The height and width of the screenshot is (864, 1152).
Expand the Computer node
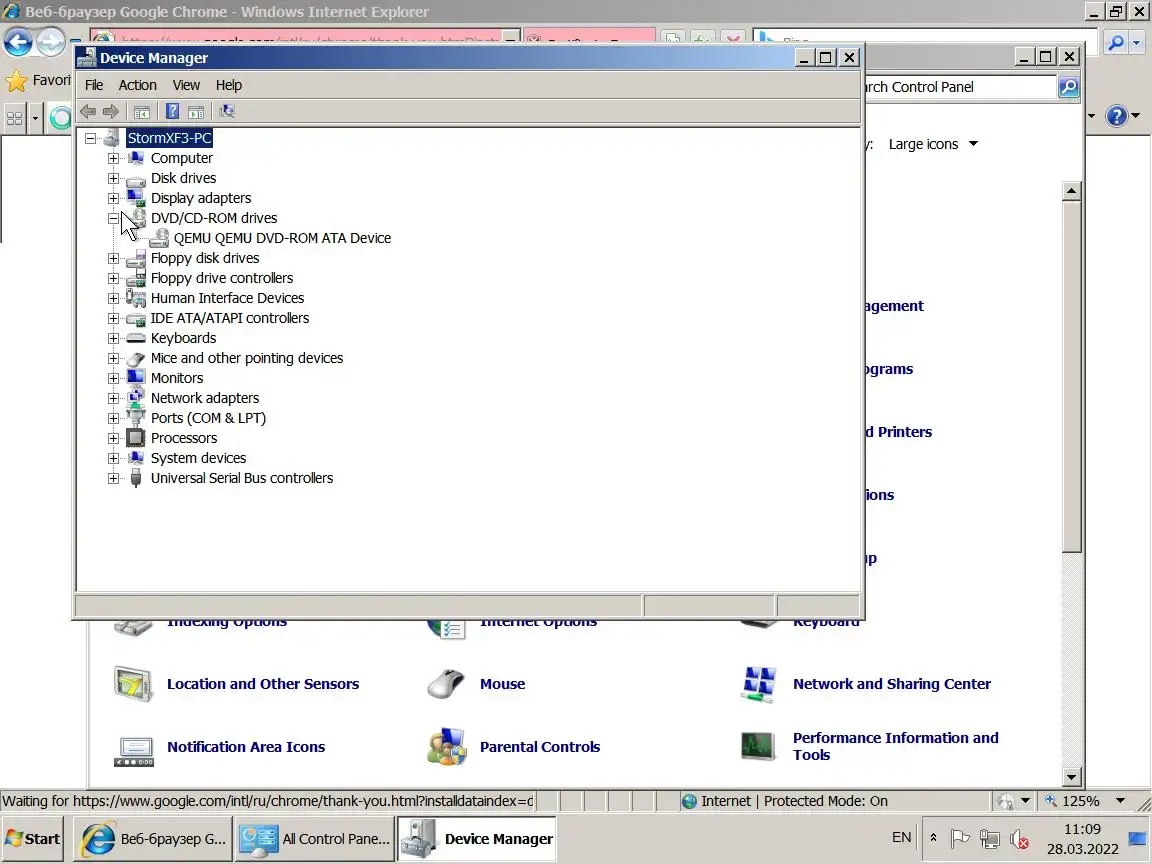(113, 158)
